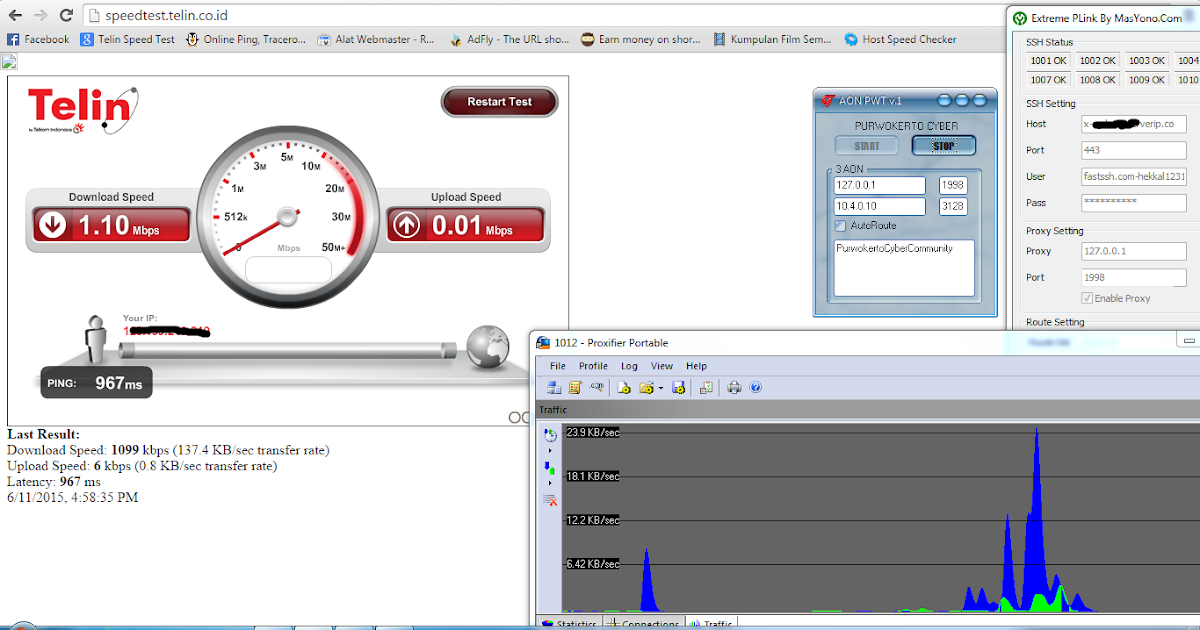Open the Earn money on short bookmark
1200x630 pixels.
coord(642,40)
